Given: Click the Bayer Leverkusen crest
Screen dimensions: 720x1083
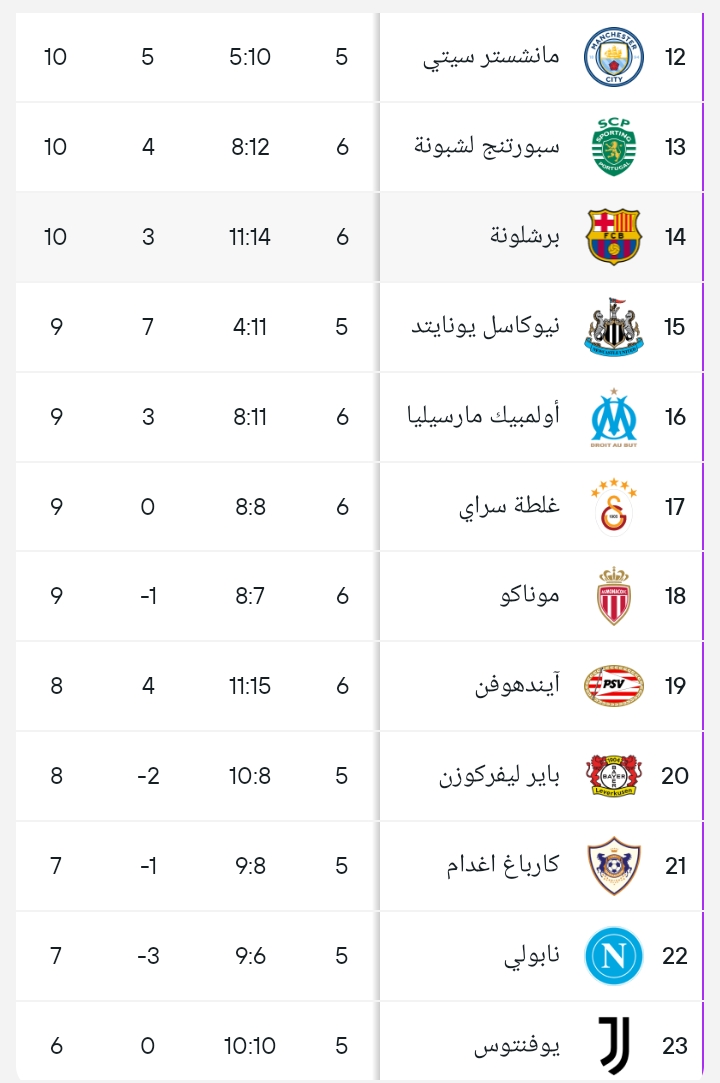Looking at the screenshot, I should [614, 776].
